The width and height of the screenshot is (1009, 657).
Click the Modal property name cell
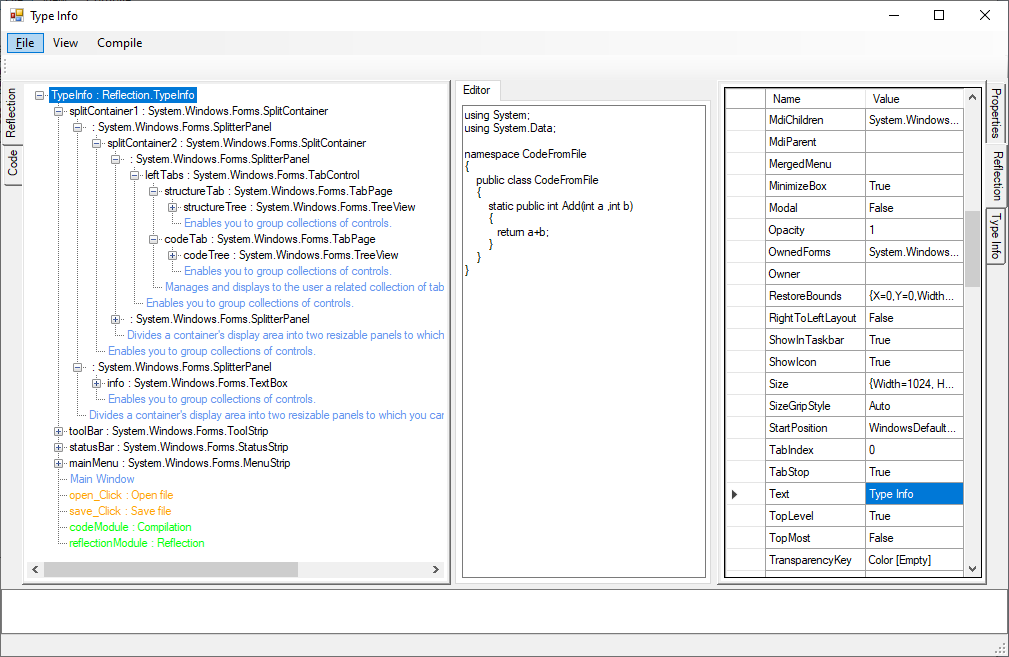[815, 208]
